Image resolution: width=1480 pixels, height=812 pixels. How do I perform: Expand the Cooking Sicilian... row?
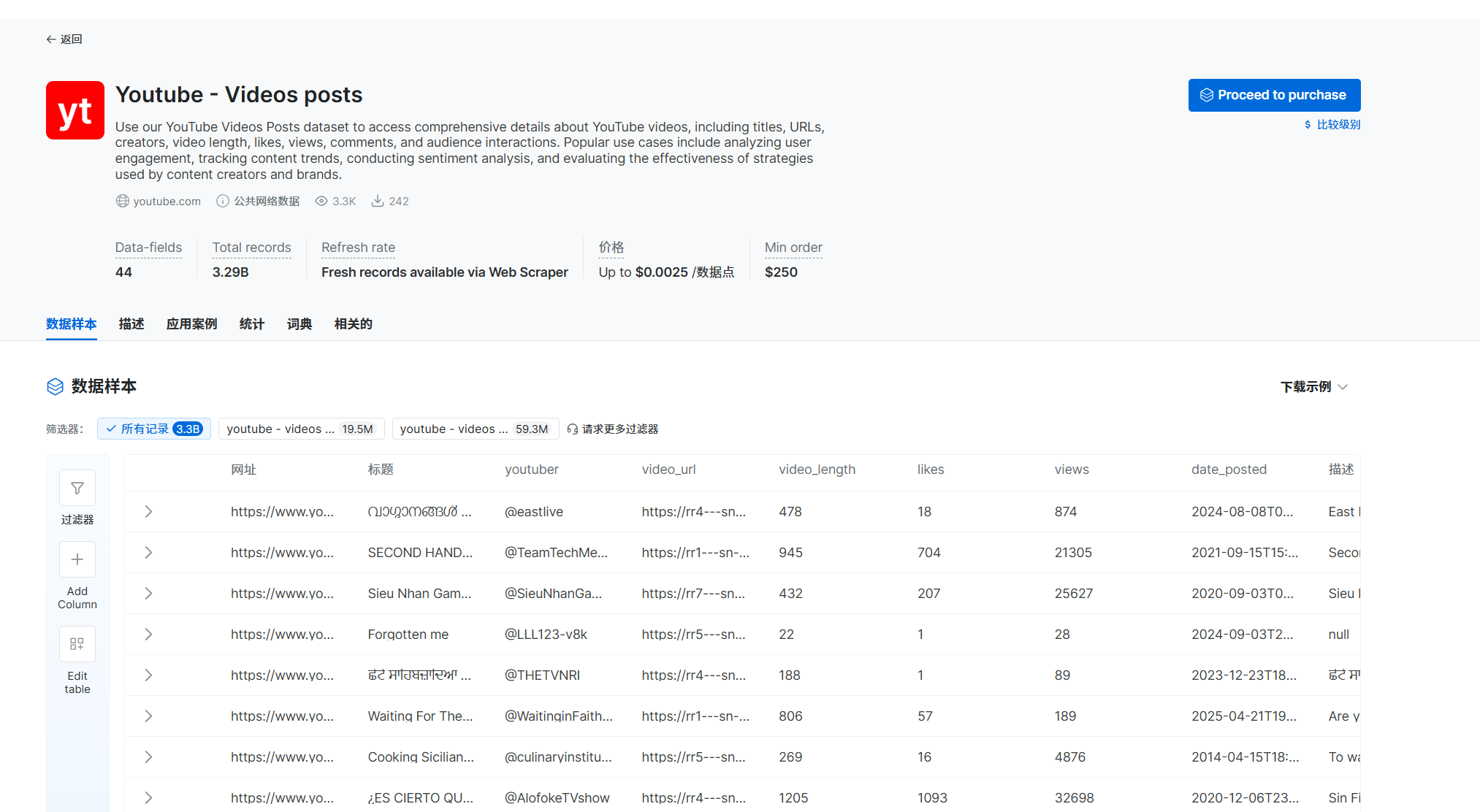click(148, 757)
